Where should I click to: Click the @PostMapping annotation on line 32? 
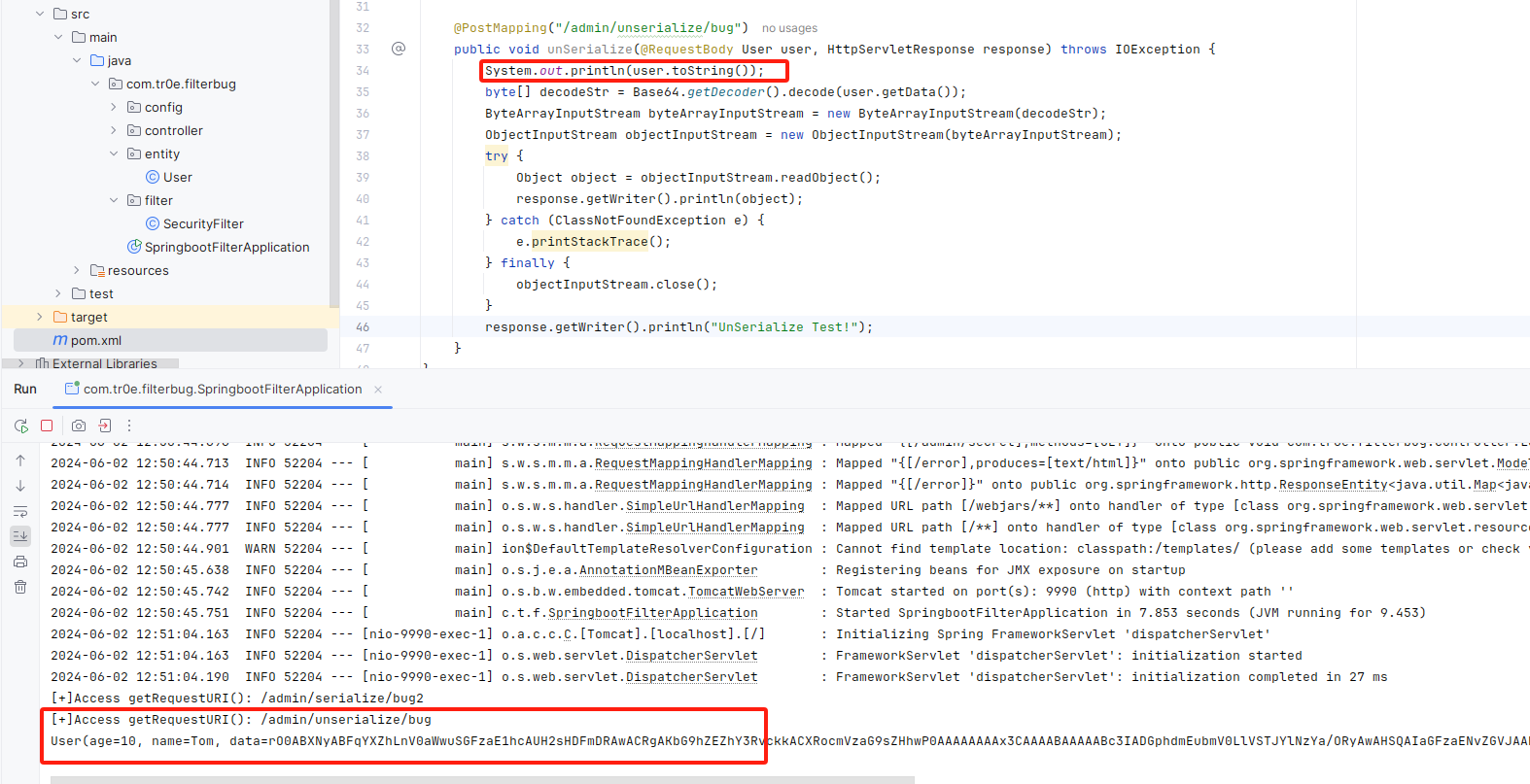point(500,27)
